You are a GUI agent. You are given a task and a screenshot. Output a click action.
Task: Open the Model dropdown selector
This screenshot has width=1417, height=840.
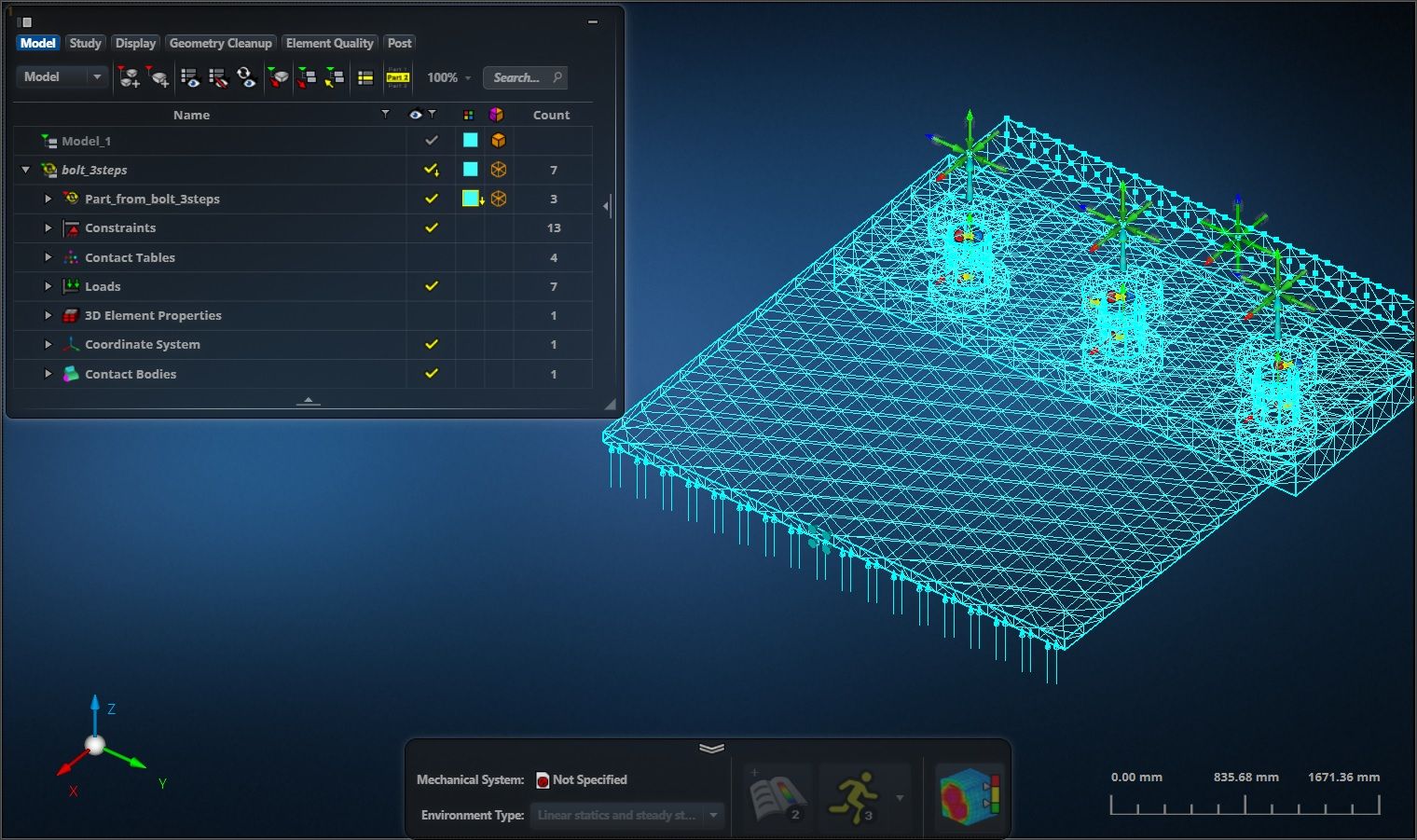pos(62,77)
